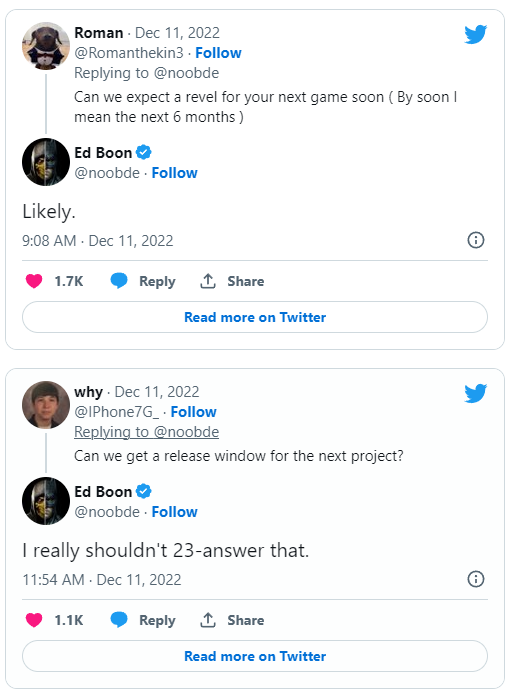Click the Reply bubble under the "Likely." tweet
Screen dimensions: 510x696
pos(119,281)
